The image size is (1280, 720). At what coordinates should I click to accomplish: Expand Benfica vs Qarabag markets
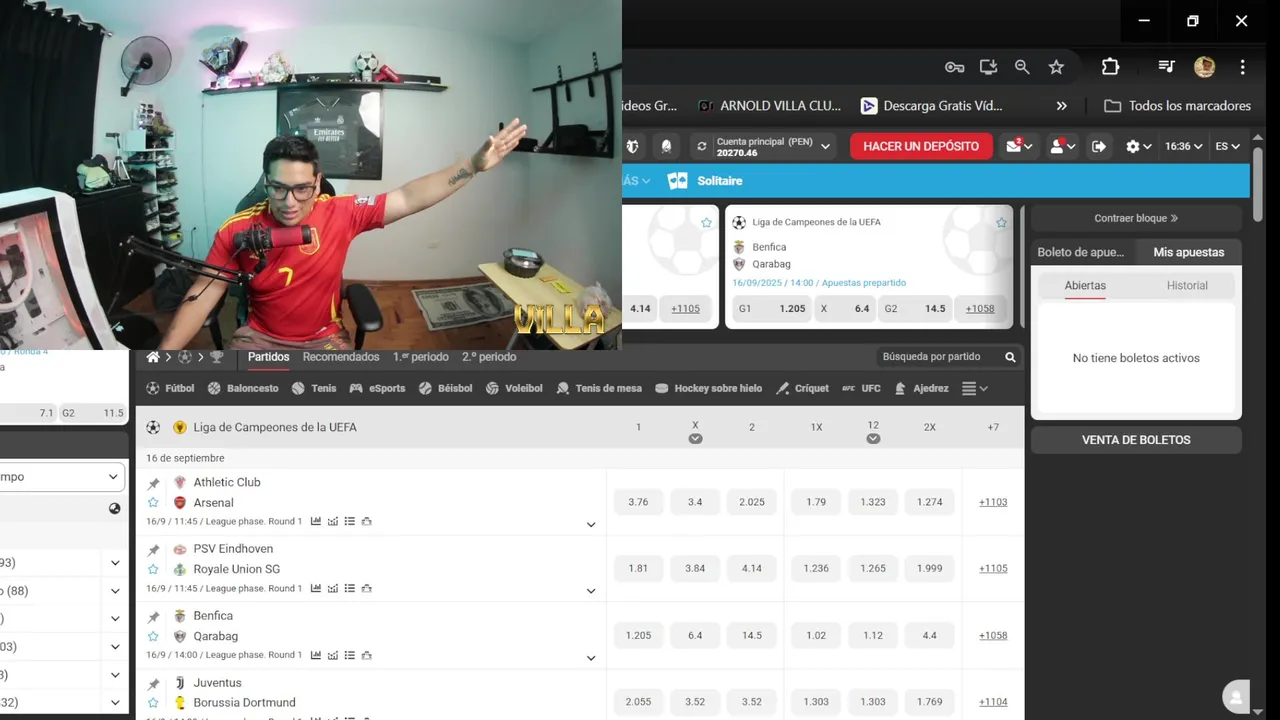click(591, 658)
